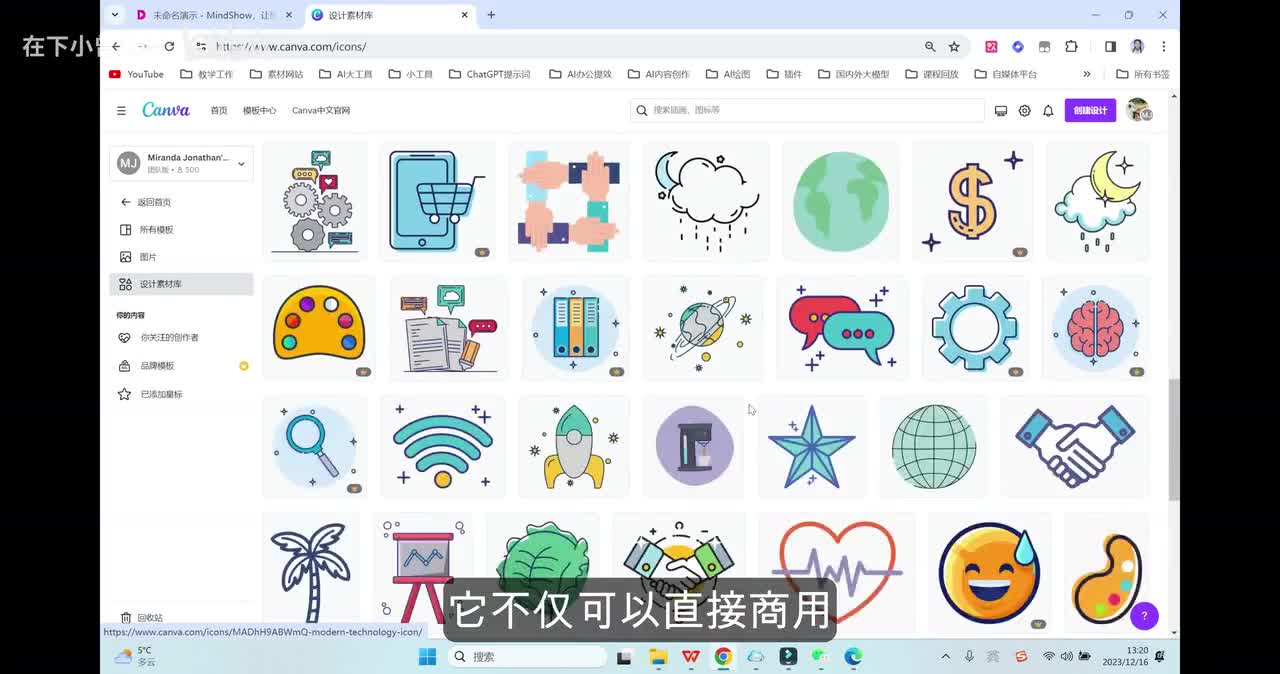This screenshot has width=1280, height=674.
Task: Open Canva settings gear icon
Action: [1024, 111]
